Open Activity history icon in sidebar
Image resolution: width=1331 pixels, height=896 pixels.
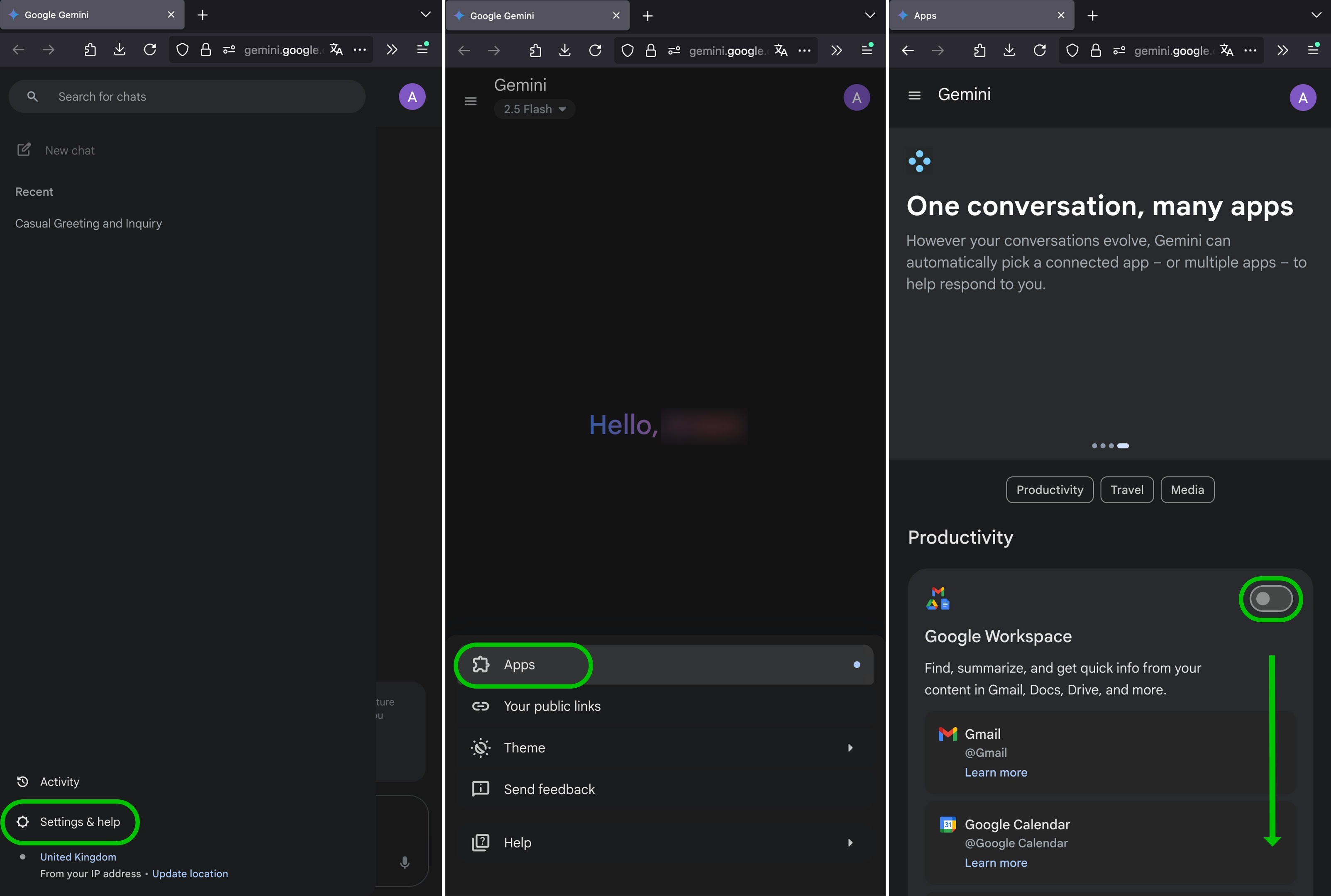23,782
